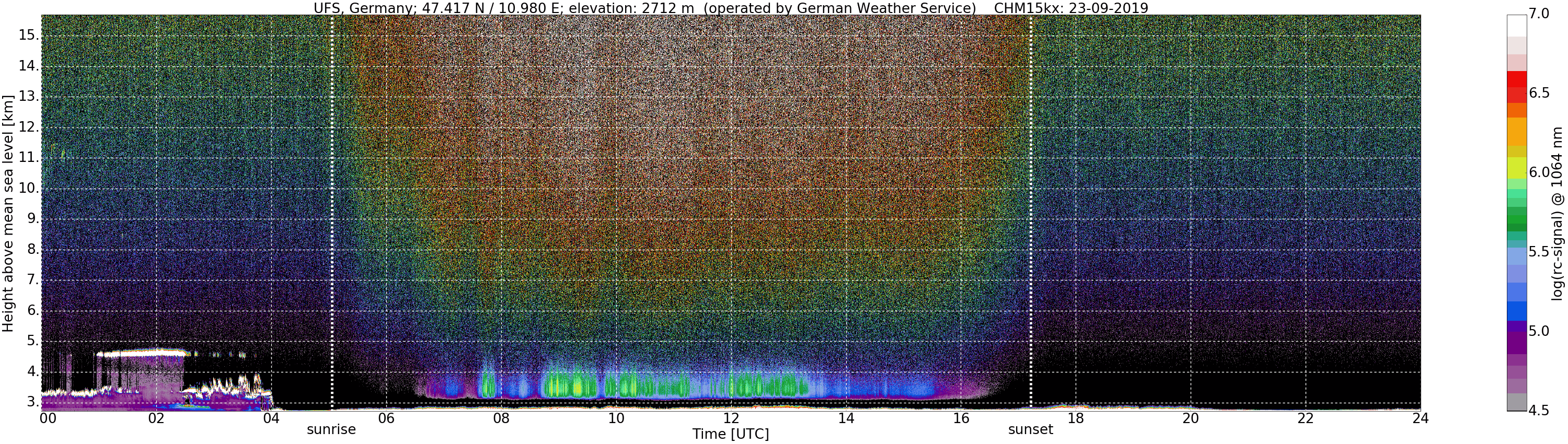1568x444 pixels.
Task: Click the time axis tick label '04'
Action: (x=271, y=418)
